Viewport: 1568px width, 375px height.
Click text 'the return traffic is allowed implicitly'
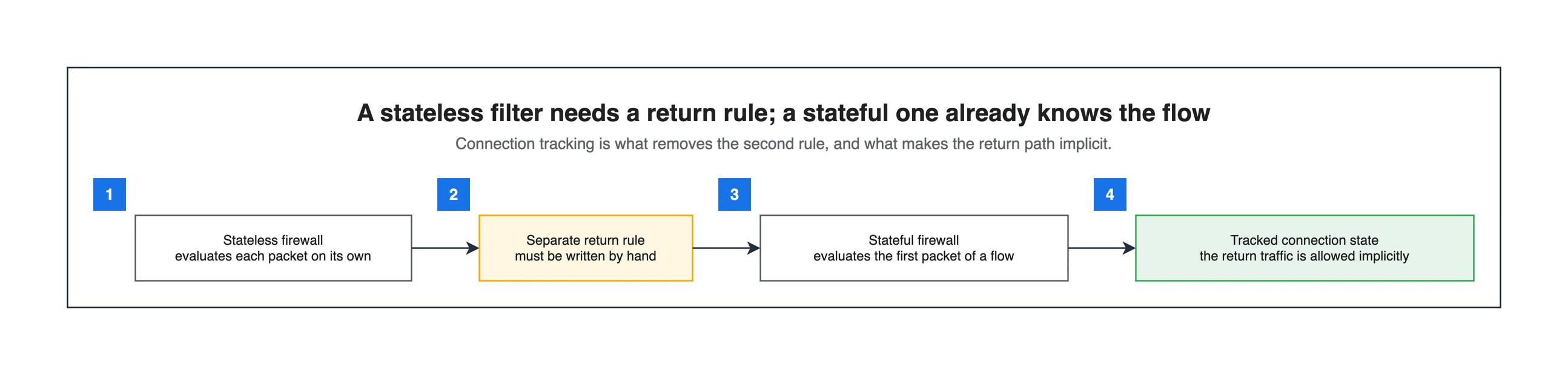pos(1305,256)
